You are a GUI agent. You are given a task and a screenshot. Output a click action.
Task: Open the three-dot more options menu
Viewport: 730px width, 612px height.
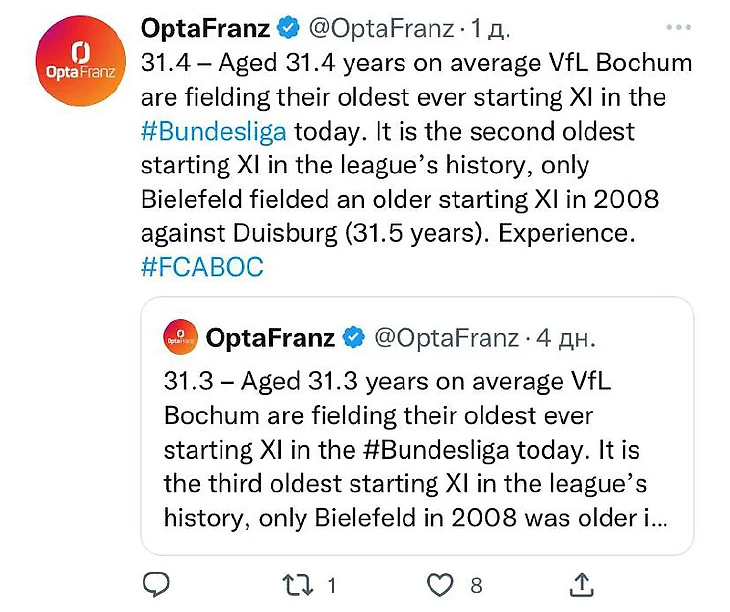680,28
